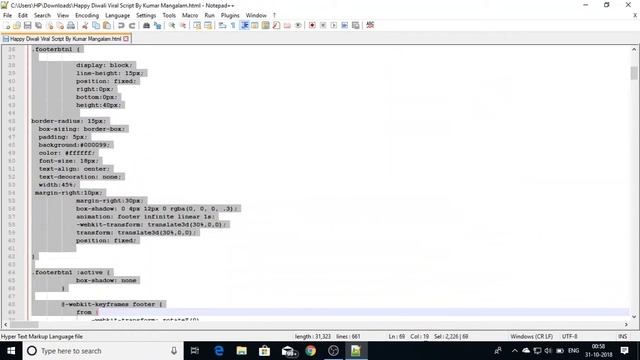The height and width of the screenshot is (360, 640).
Task: Toggle show all characters icon
Action: [233, 25]
